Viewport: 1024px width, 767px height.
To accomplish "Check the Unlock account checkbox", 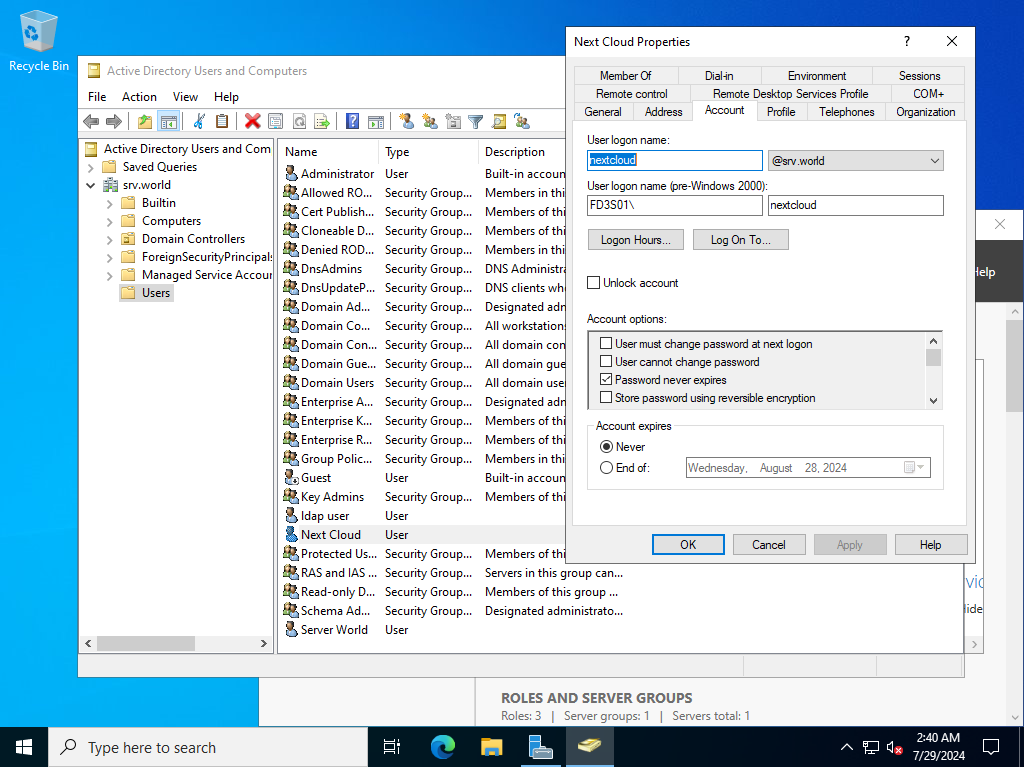I will [x=594, y=283].
